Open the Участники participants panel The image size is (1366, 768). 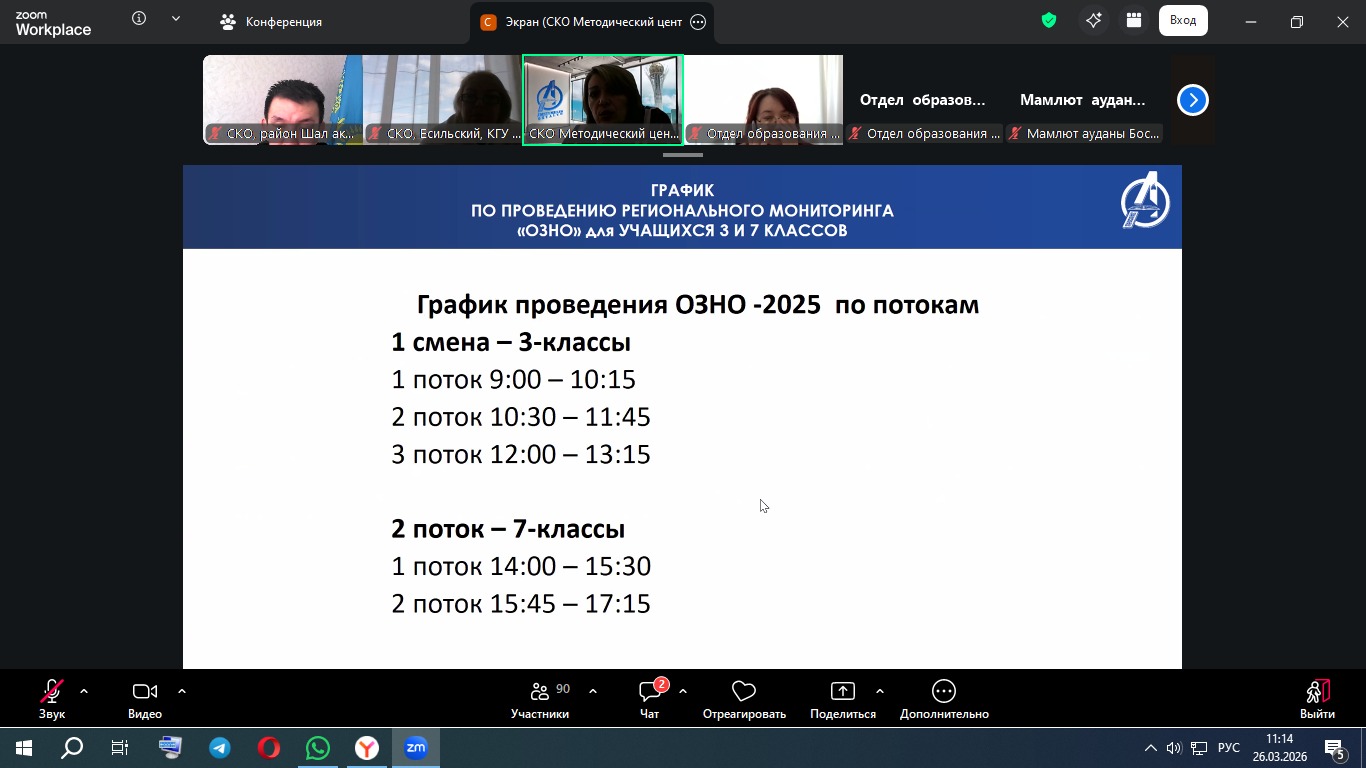click(540, 698)
